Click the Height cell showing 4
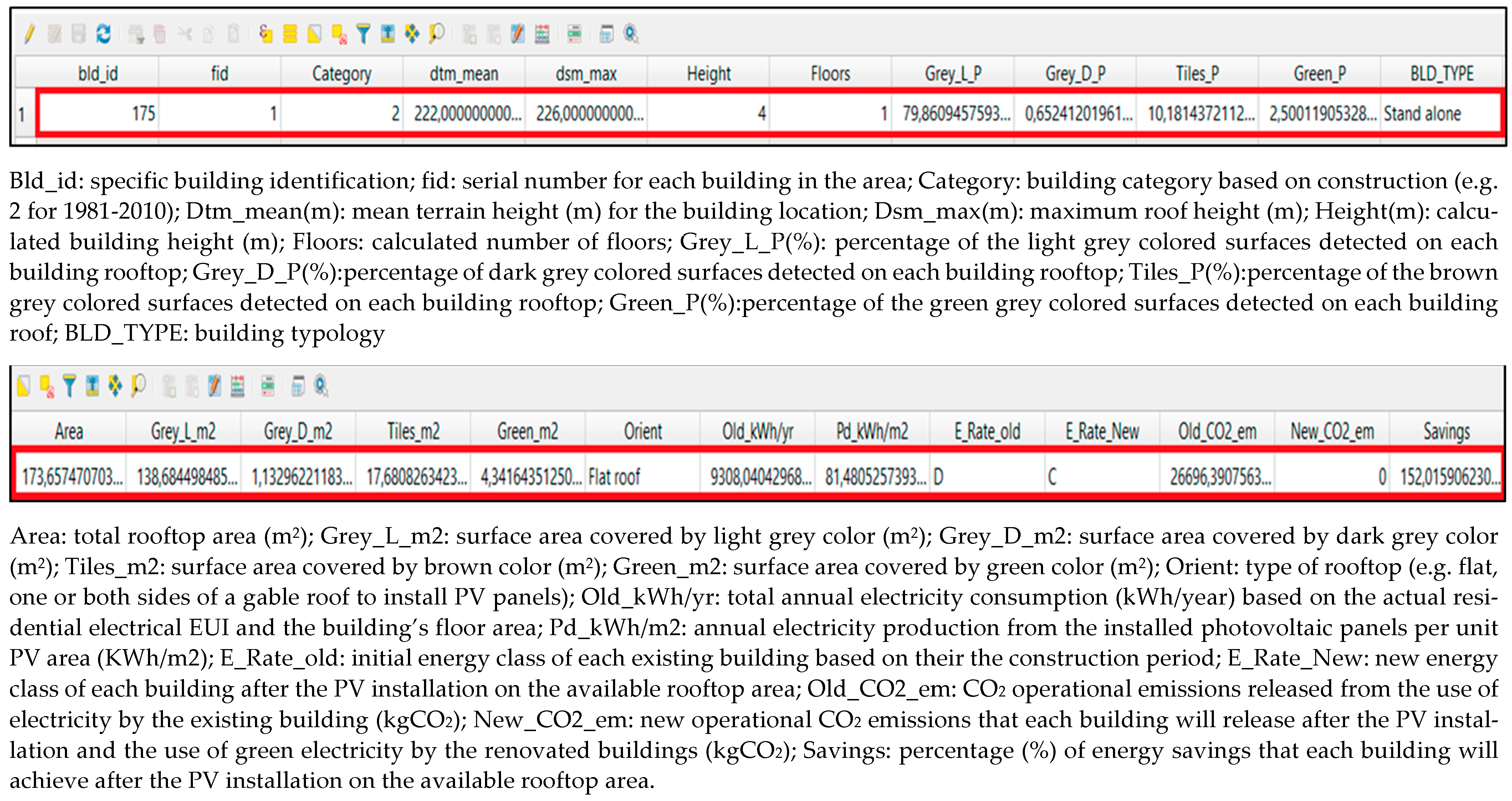Screen dimensions: 1512x801 [x=709, y=113]
